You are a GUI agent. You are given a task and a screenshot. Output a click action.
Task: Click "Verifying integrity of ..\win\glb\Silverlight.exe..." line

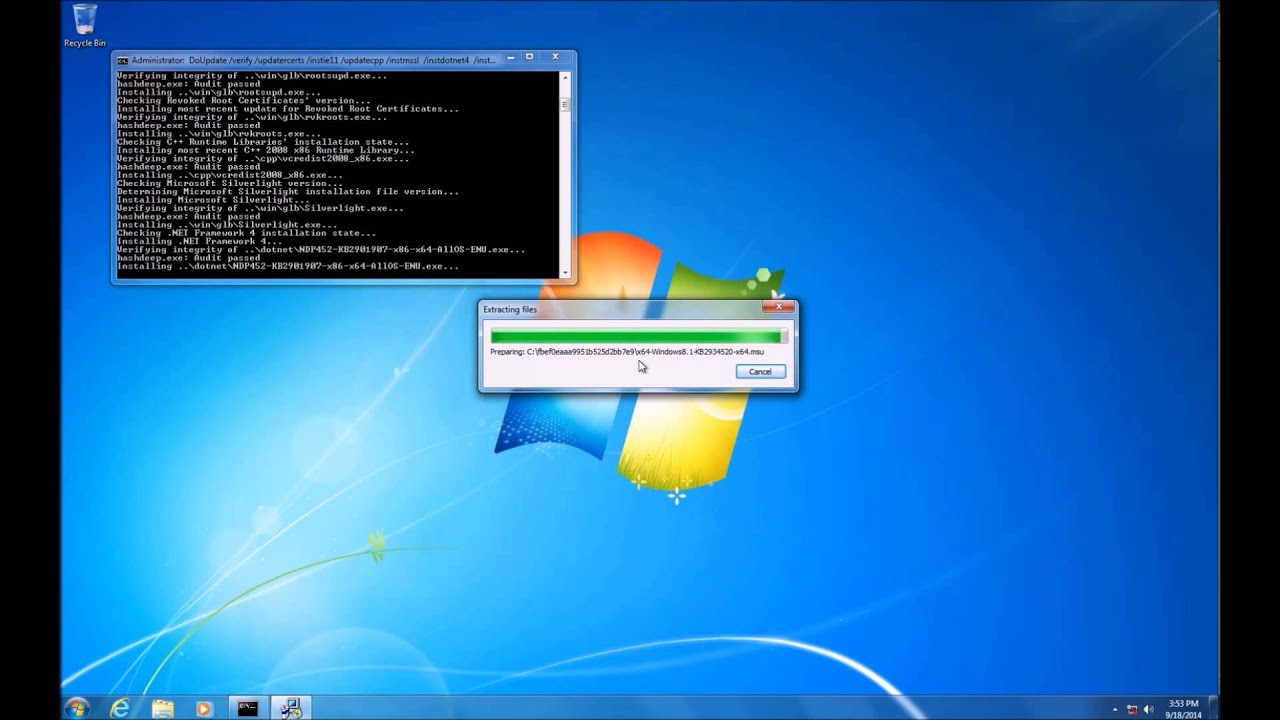(x=261, y=208)
